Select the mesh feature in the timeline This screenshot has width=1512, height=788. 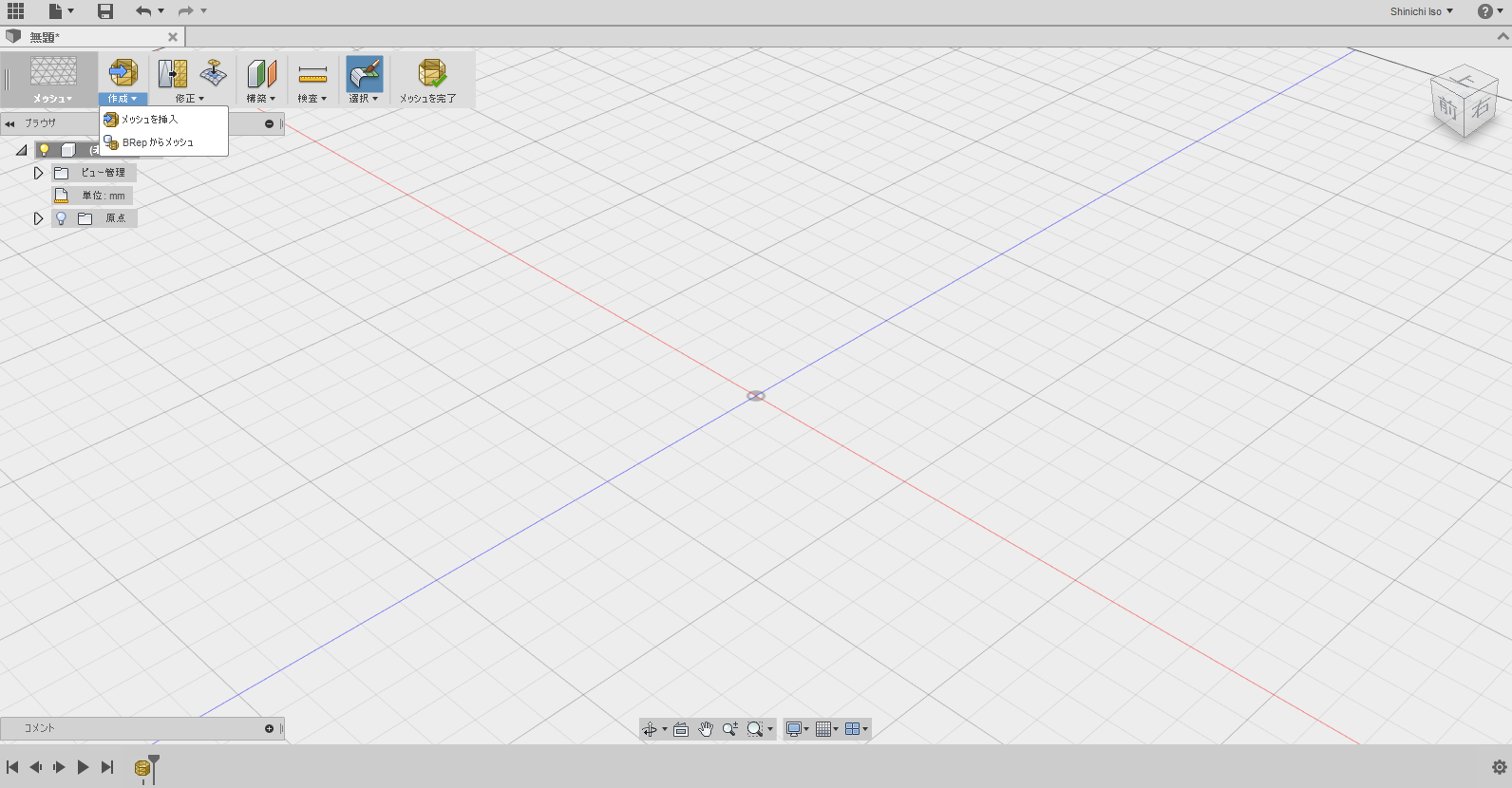(x=142, y=768)
